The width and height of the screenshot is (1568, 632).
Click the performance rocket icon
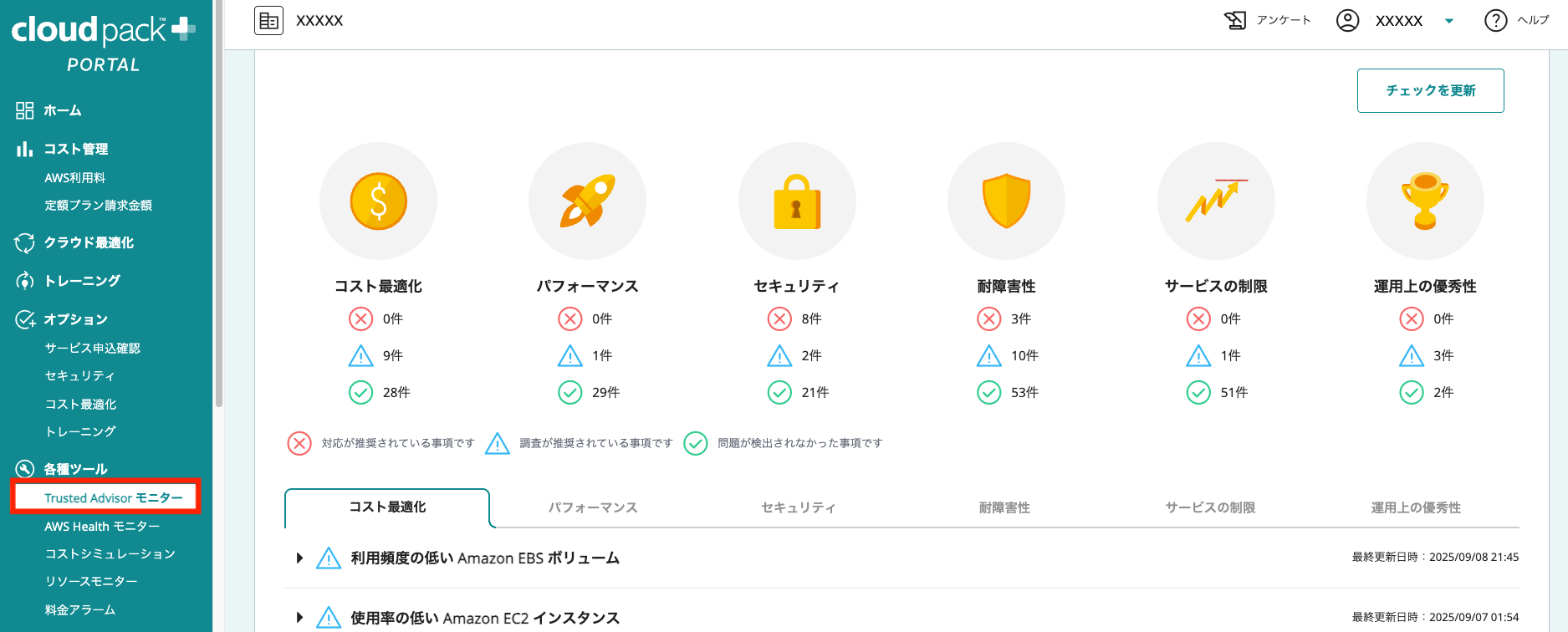click(587, 201)
